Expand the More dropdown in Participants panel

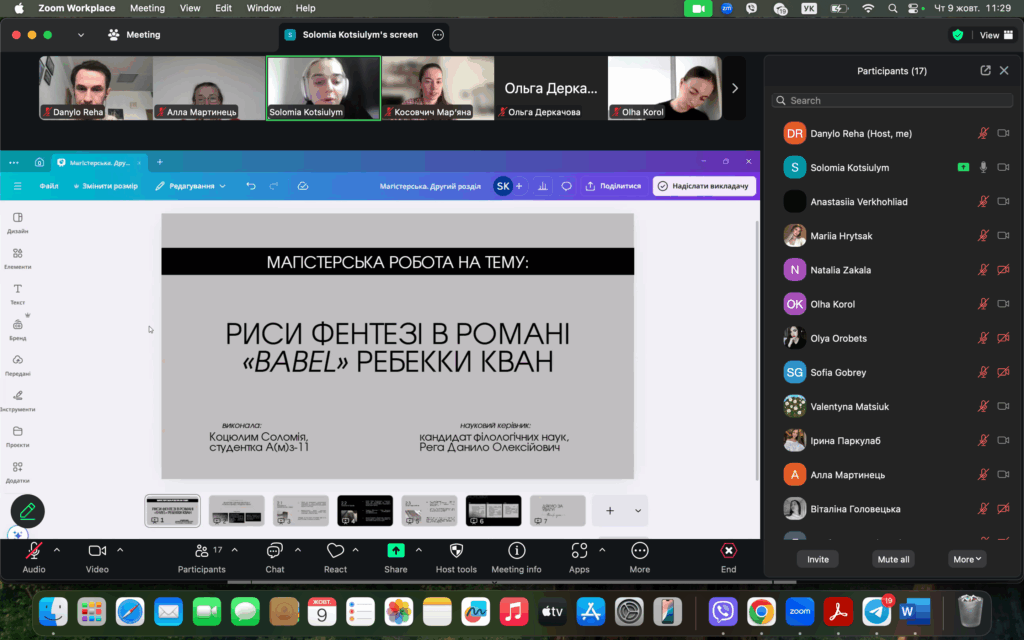pos(968,559)
